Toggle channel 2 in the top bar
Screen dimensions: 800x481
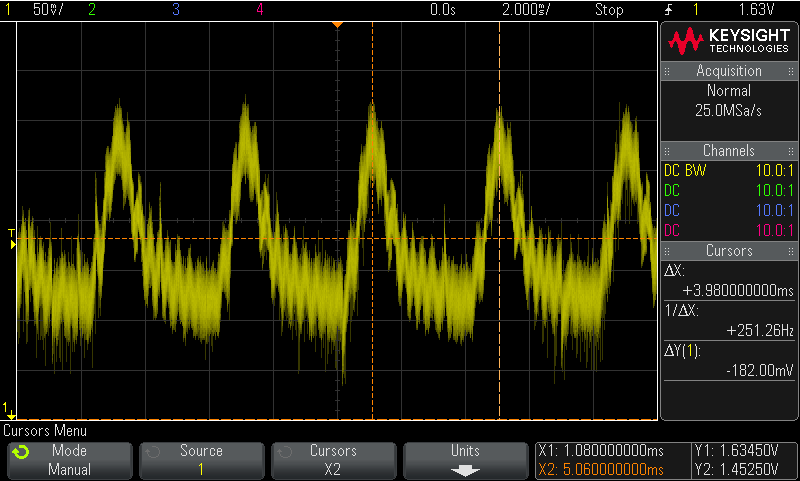[x=92, y=10]
